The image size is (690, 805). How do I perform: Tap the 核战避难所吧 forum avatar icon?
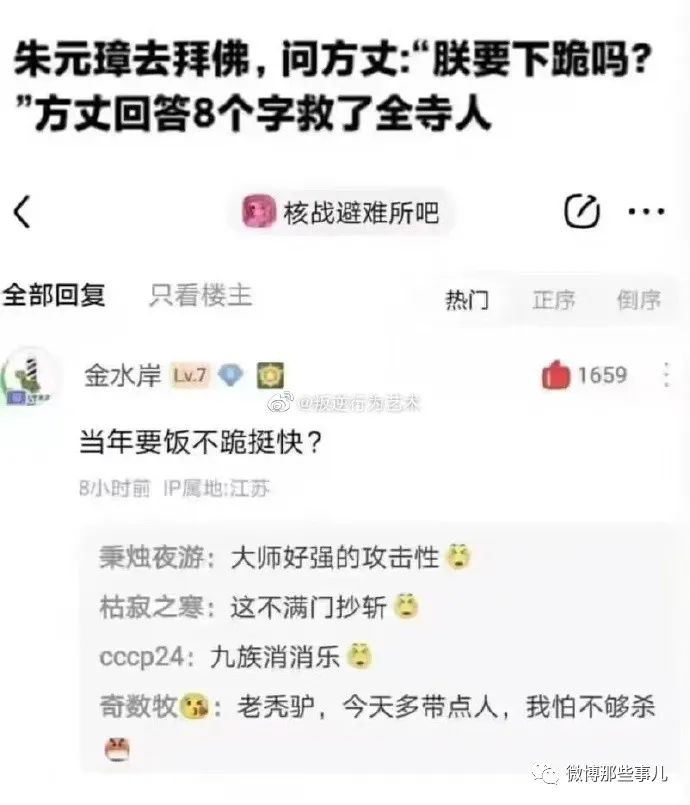(x=258, y=212)
